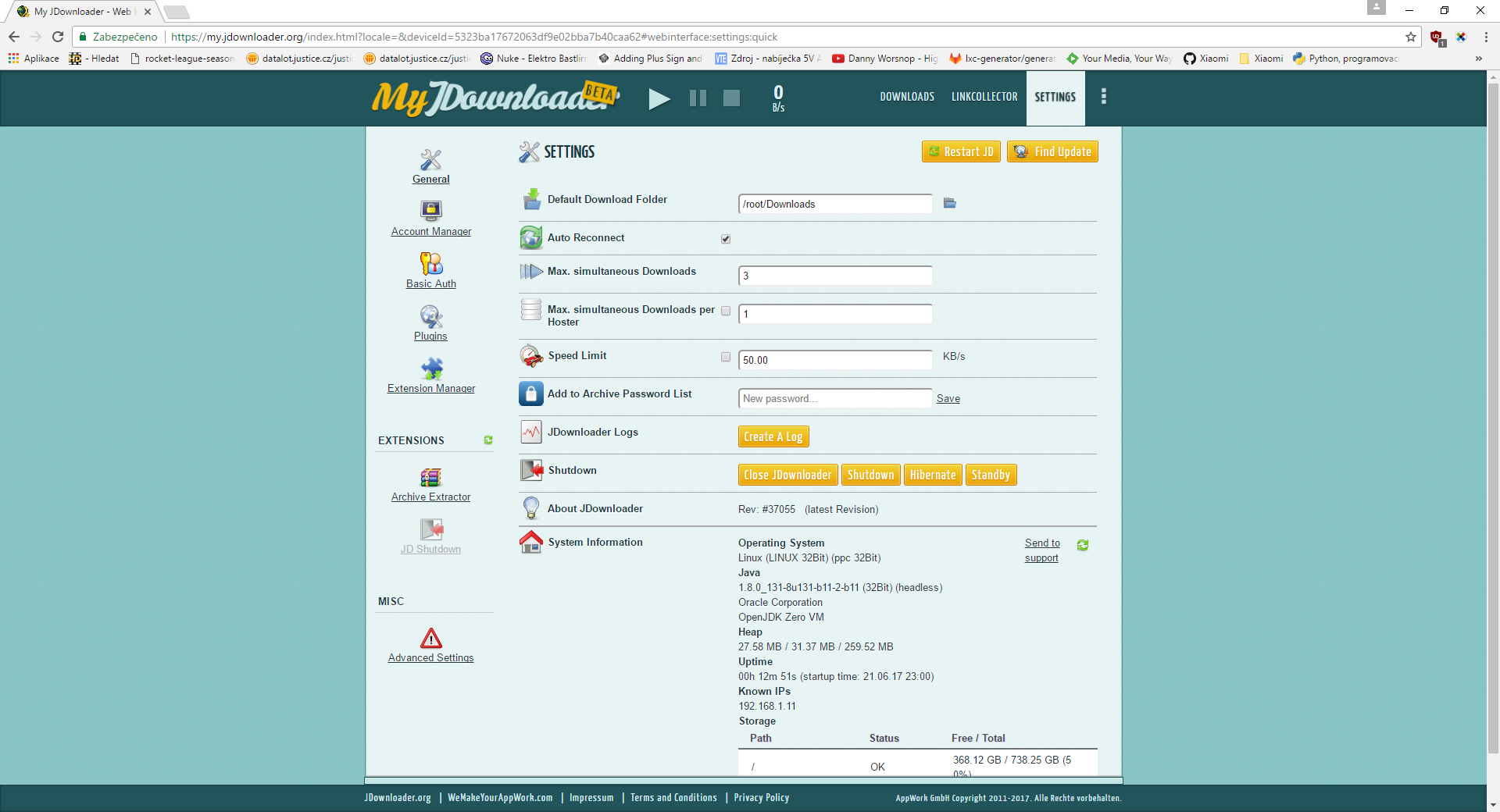Open General link in sidebar
Screen dimensions: 1500x812
tap(430, 179)
